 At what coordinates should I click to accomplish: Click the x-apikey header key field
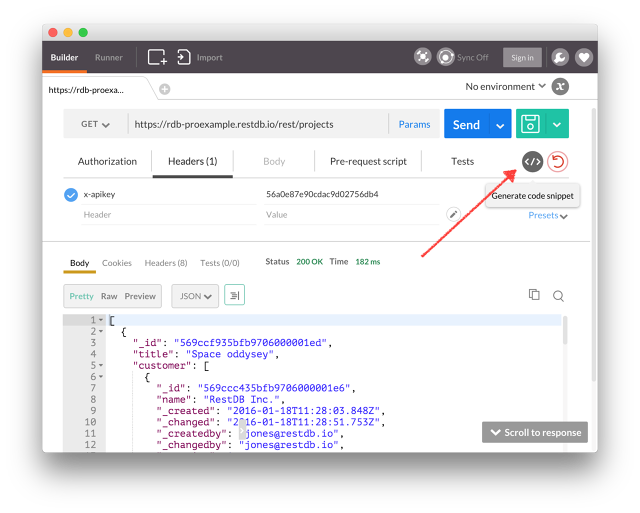pos(169,194)
